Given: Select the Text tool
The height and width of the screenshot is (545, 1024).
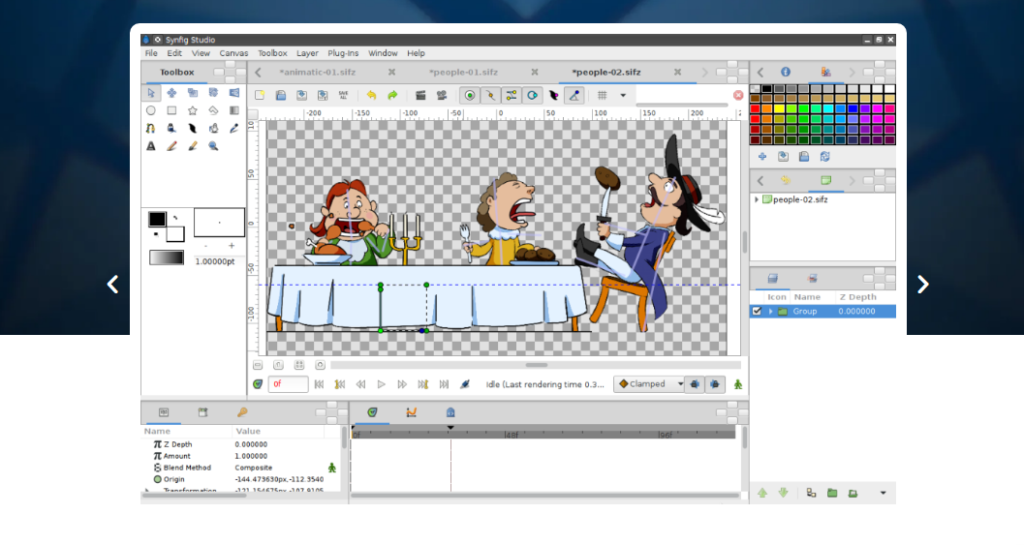Looking at the screenshot, I should click(151, 146).
